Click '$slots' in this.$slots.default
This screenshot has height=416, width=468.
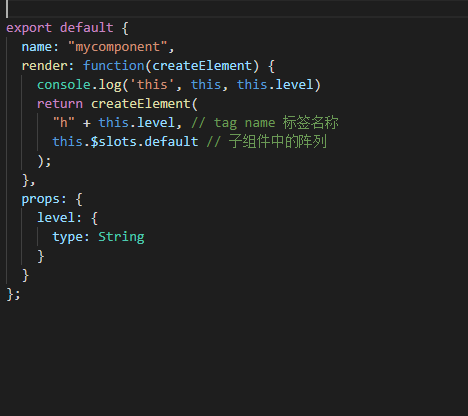[x=113, y=142]
